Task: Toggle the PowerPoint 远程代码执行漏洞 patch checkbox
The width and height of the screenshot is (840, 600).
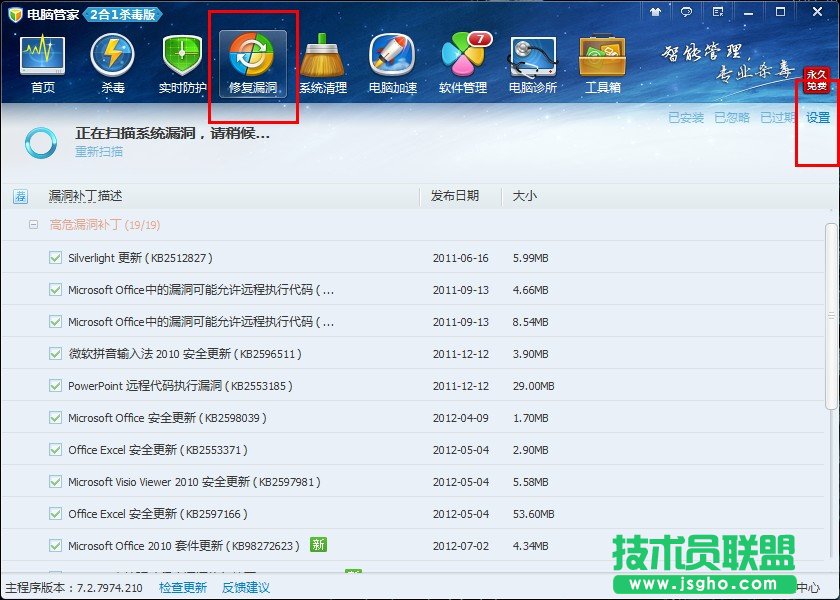Action: [55, 385]
